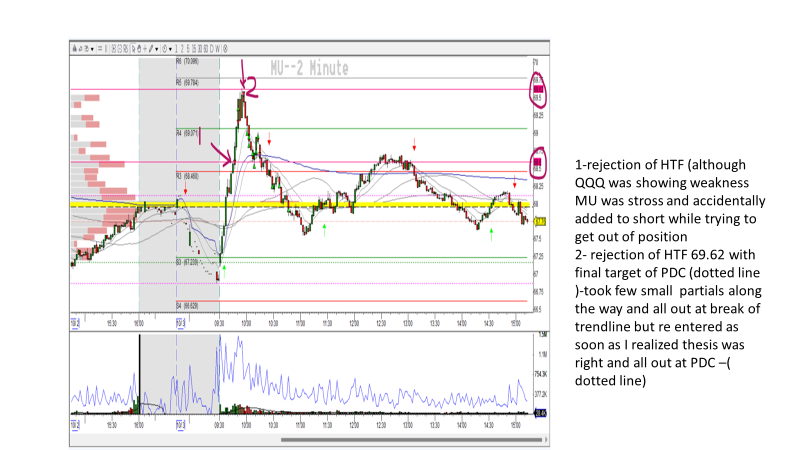The width and height of the screenshot is (800, 450).
Task: Click the S4 pivot label near chart bottom
Action: (x=187, y=306)
